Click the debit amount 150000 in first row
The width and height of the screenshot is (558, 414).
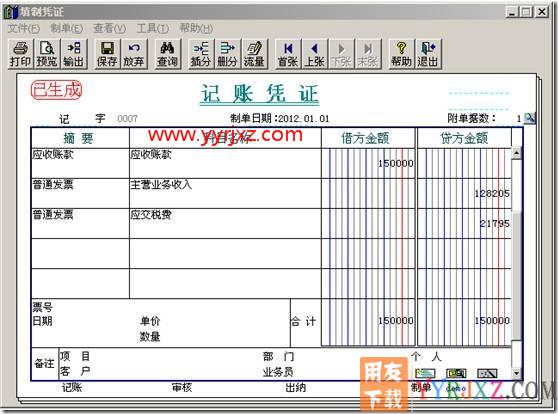tap(396, 163)
